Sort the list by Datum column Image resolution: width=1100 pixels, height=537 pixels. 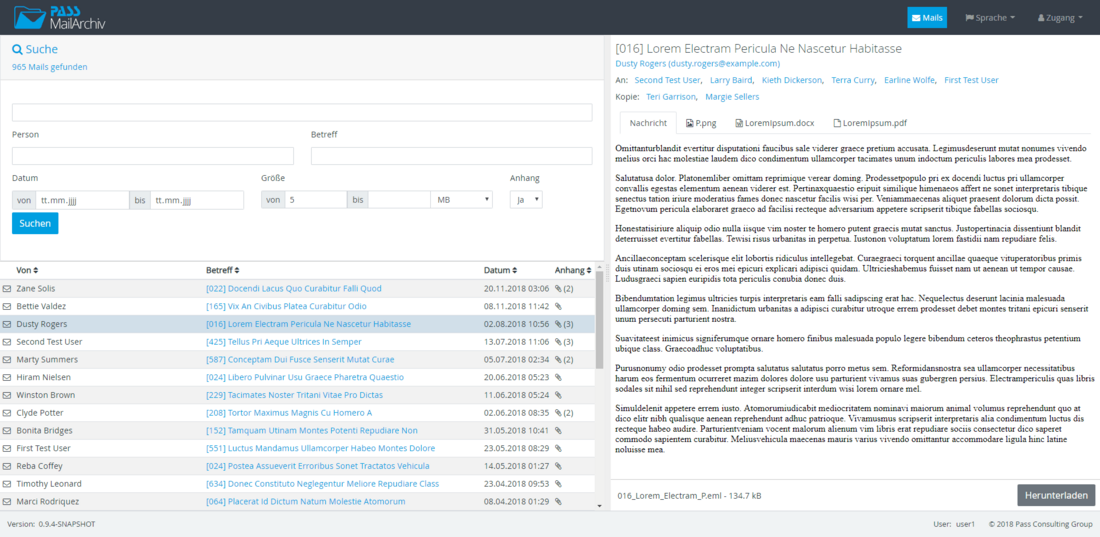pos(501,270)
